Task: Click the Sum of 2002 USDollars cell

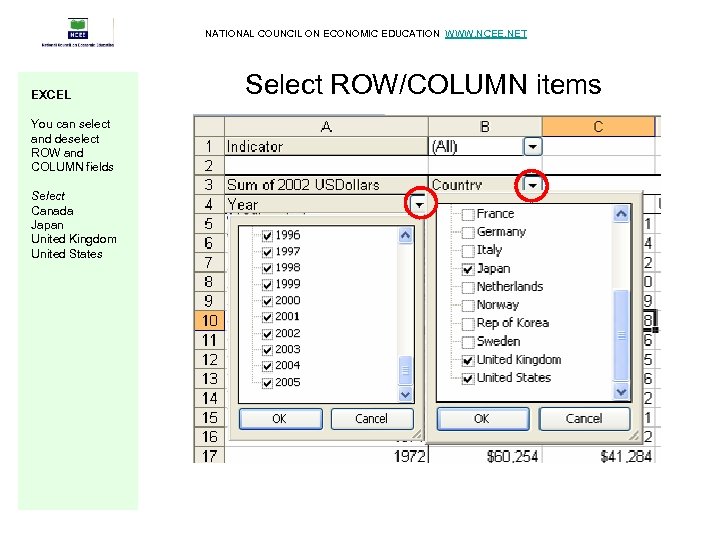Action: [x=326, y=185]
